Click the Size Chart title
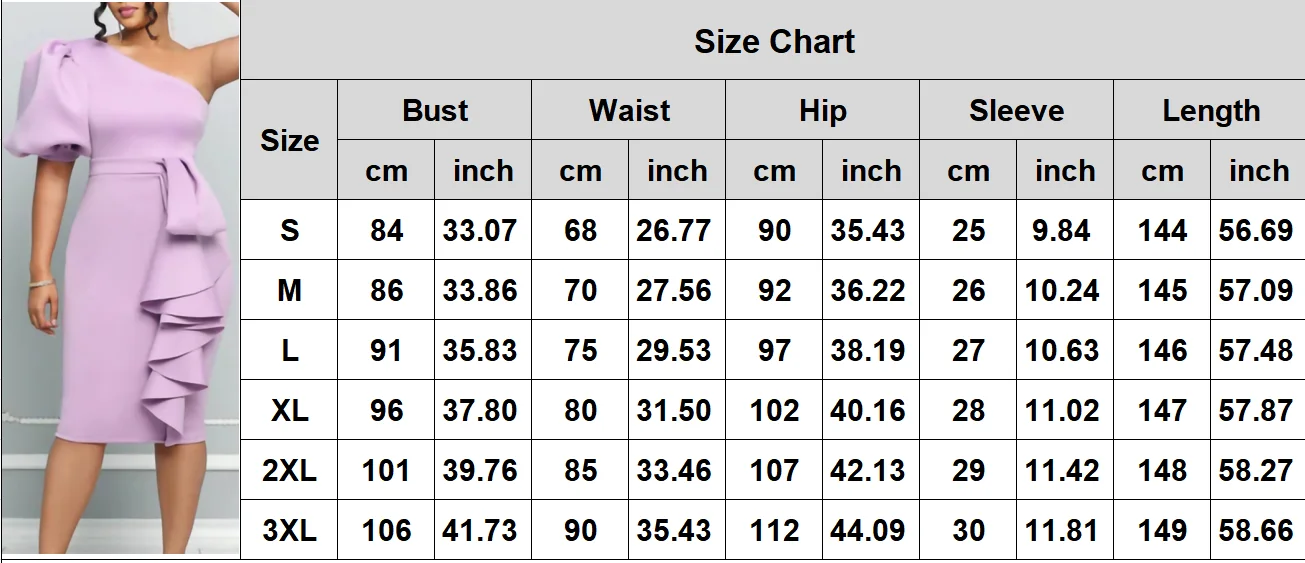The height and width of the screenshot is (563, 1305). pos(774,42)
